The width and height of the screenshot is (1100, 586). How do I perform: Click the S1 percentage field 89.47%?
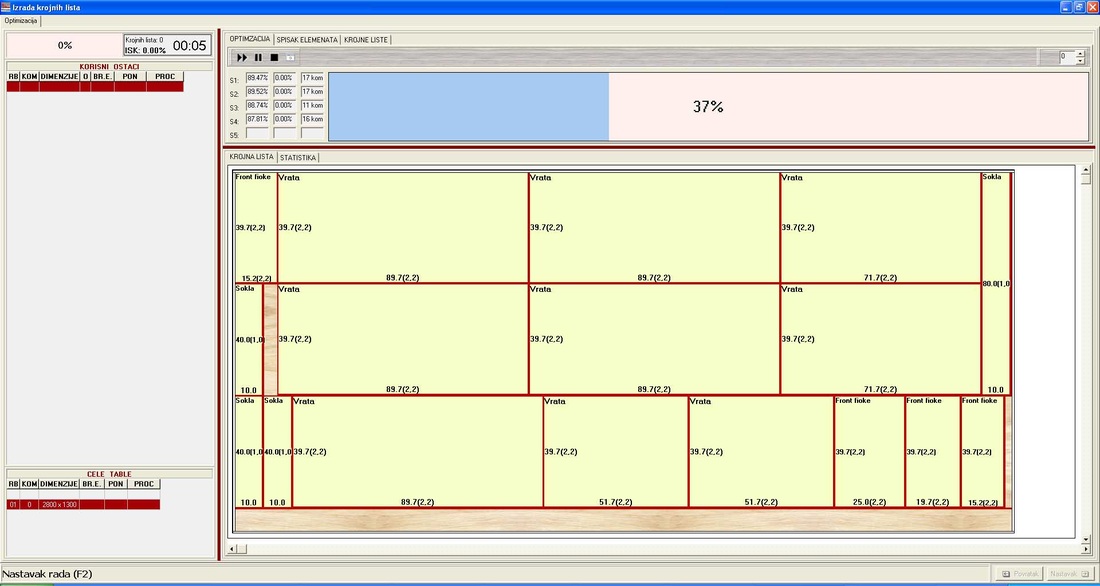[x=257, y=77]
